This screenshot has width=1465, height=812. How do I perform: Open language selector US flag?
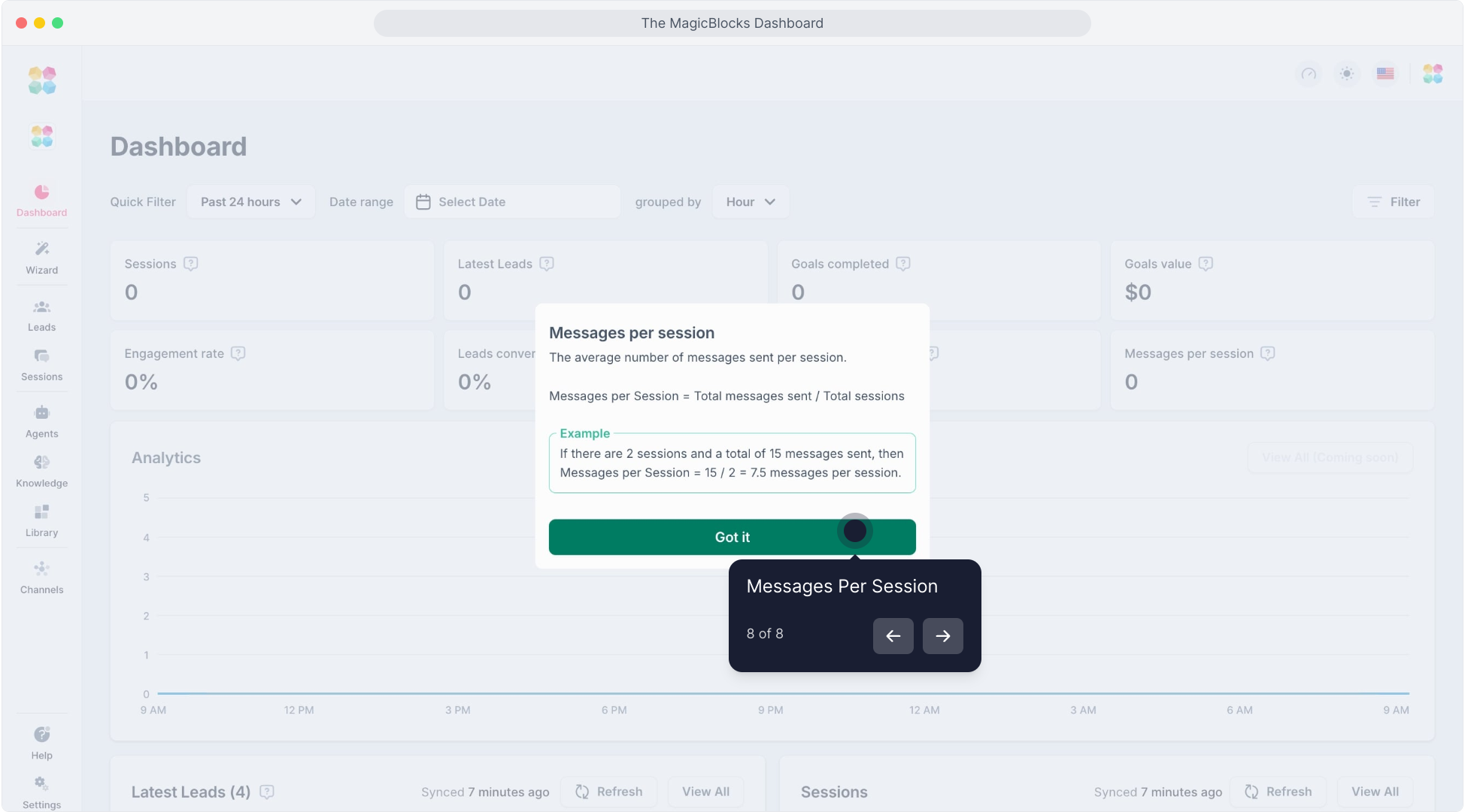(1385, 74)
